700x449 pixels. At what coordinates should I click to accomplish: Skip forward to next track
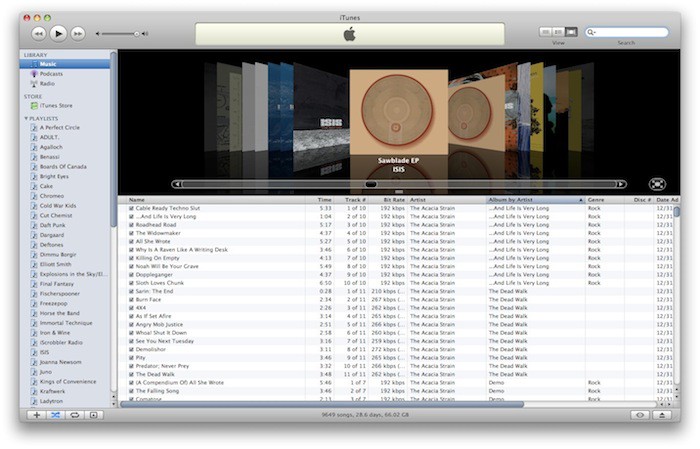click(78, 34)
